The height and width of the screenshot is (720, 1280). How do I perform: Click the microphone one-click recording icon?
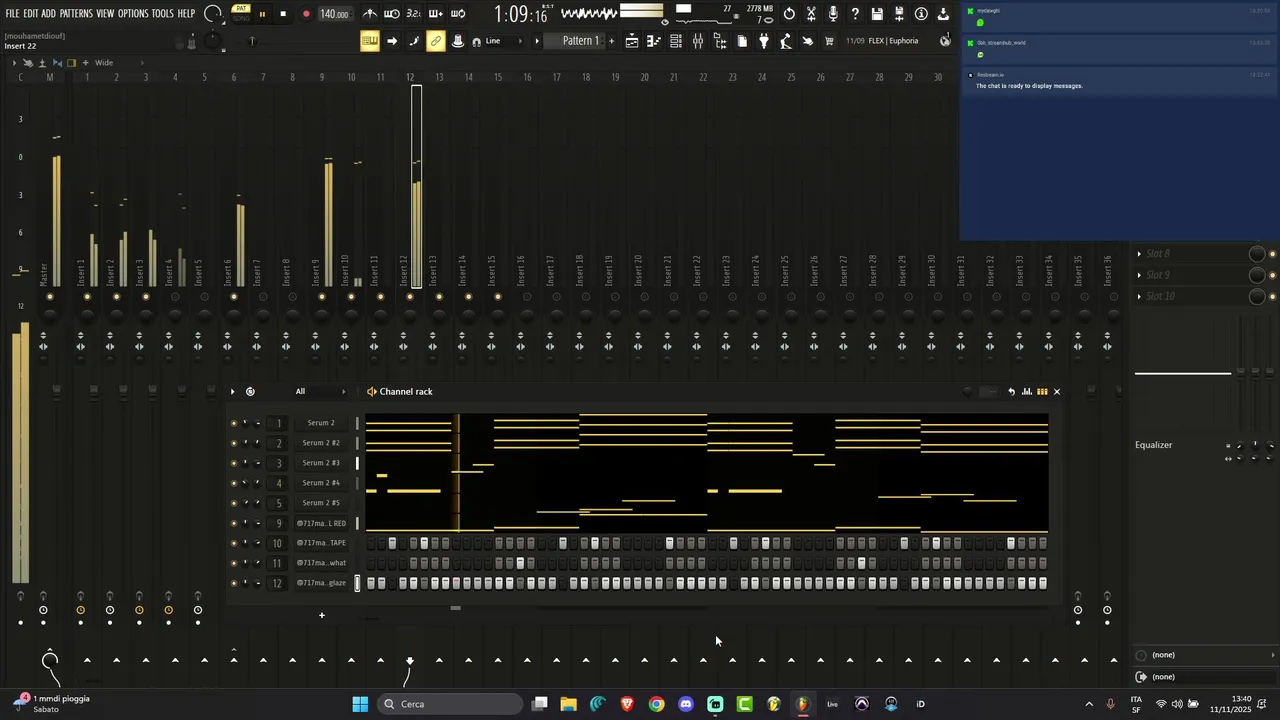pos(833,14)
